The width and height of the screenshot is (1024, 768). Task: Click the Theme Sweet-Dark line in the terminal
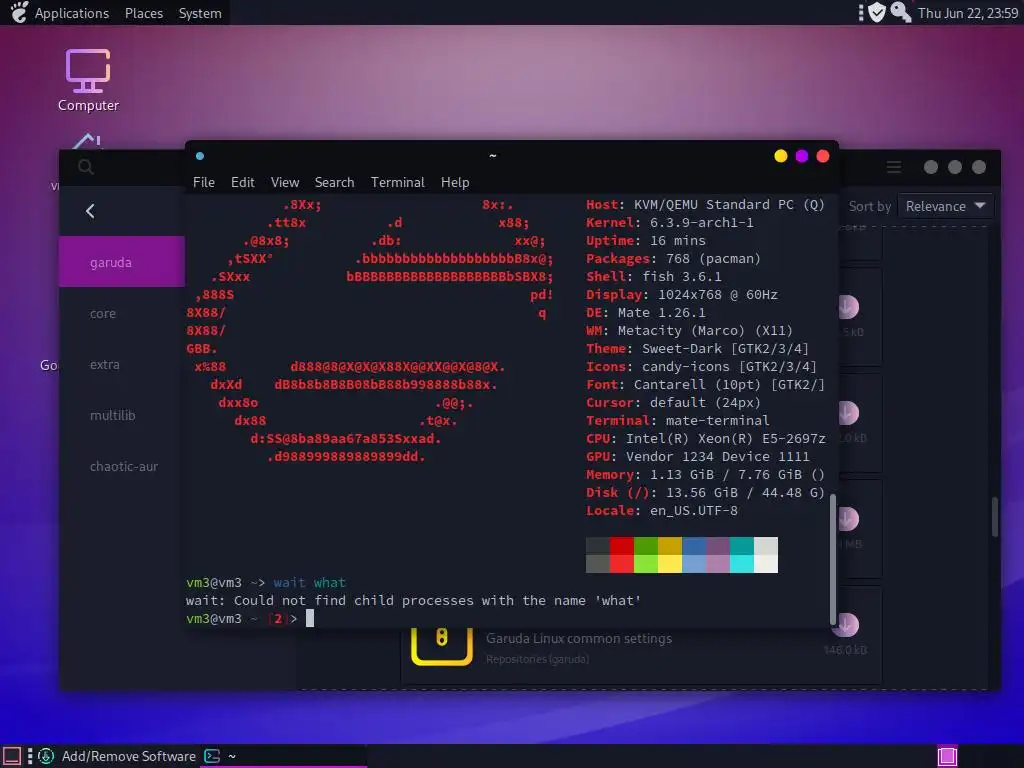tap(697, 349)
